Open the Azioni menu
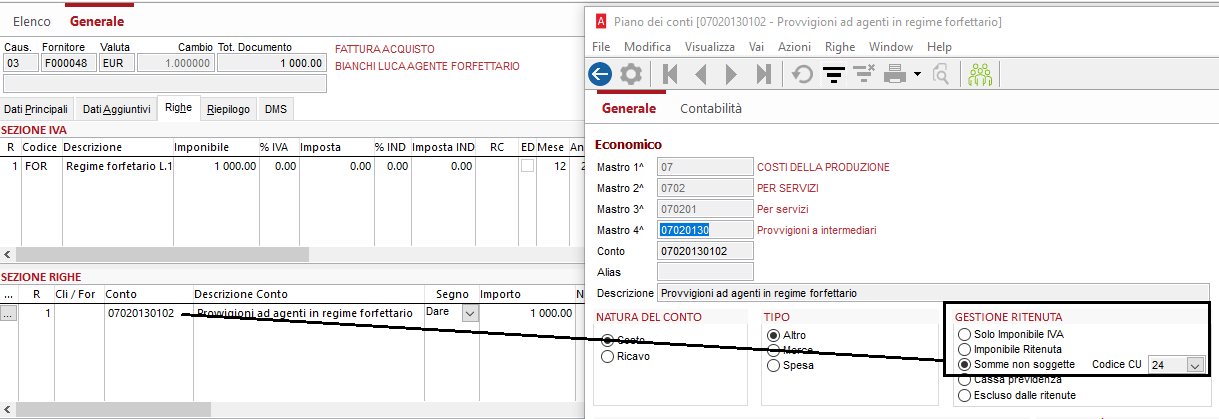Screen dimensions: 1219x419 tap(795, 47)
